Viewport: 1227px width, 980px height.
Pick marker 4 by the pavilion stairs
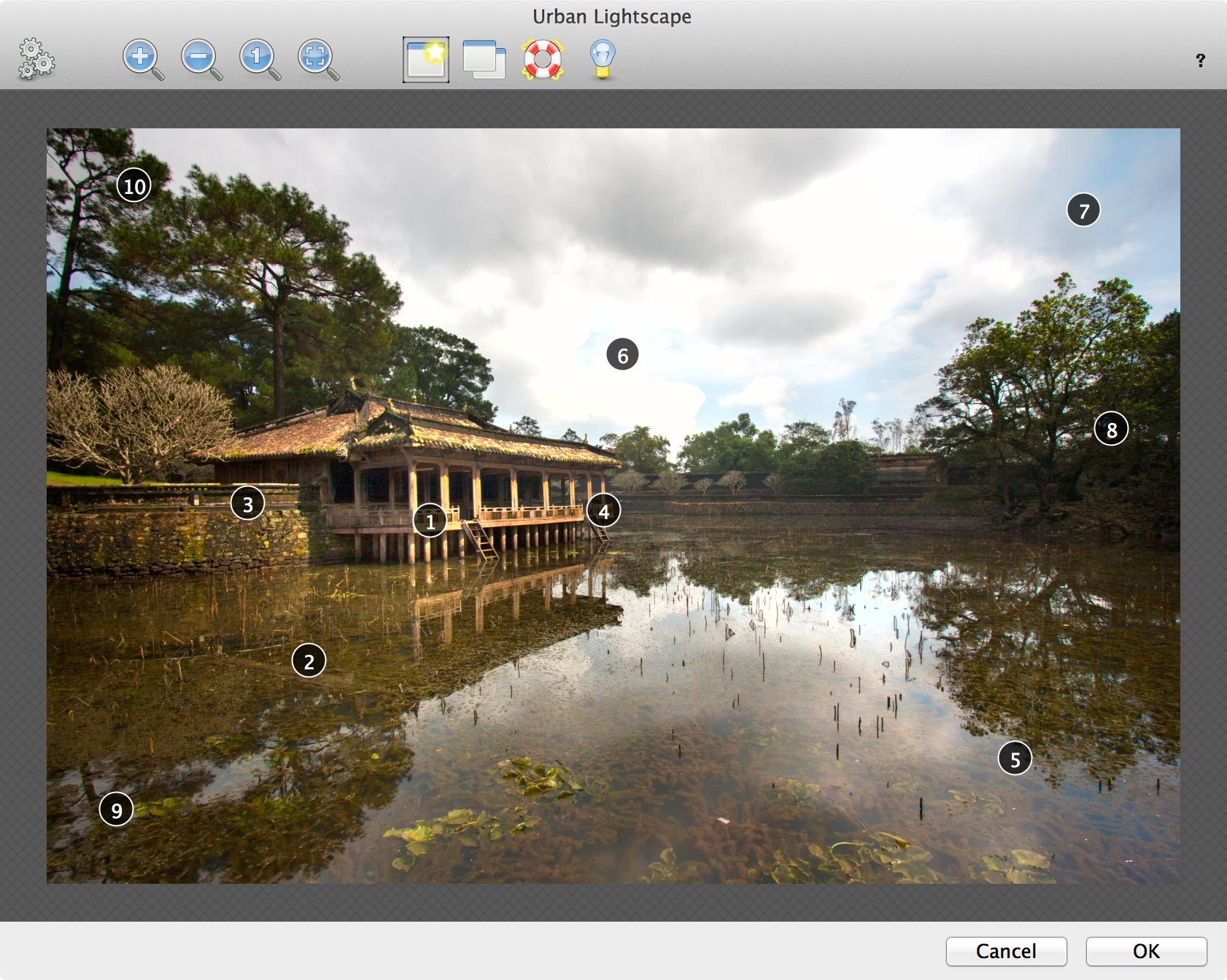tap(603, 511)
